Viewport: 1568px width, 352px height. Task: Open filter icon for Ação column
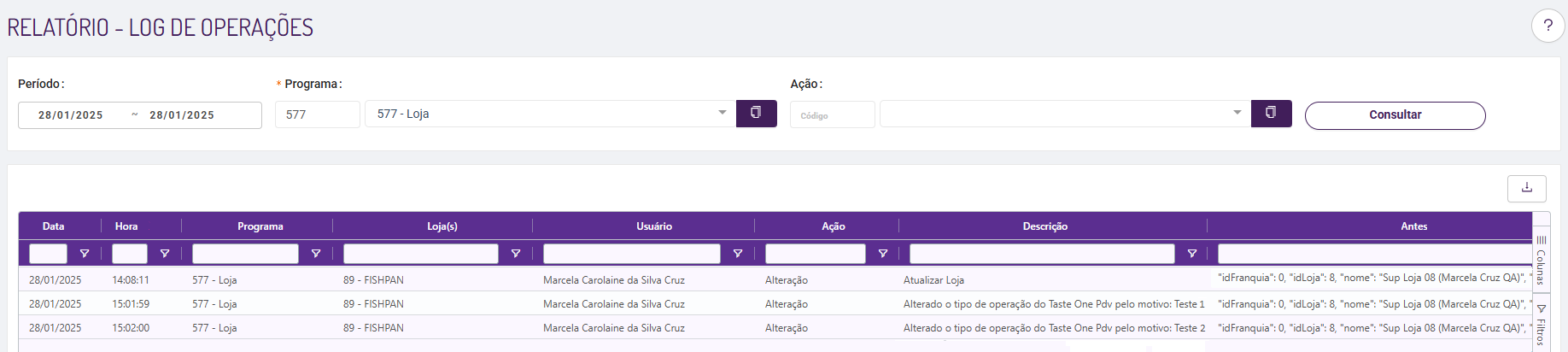(883, 254)
